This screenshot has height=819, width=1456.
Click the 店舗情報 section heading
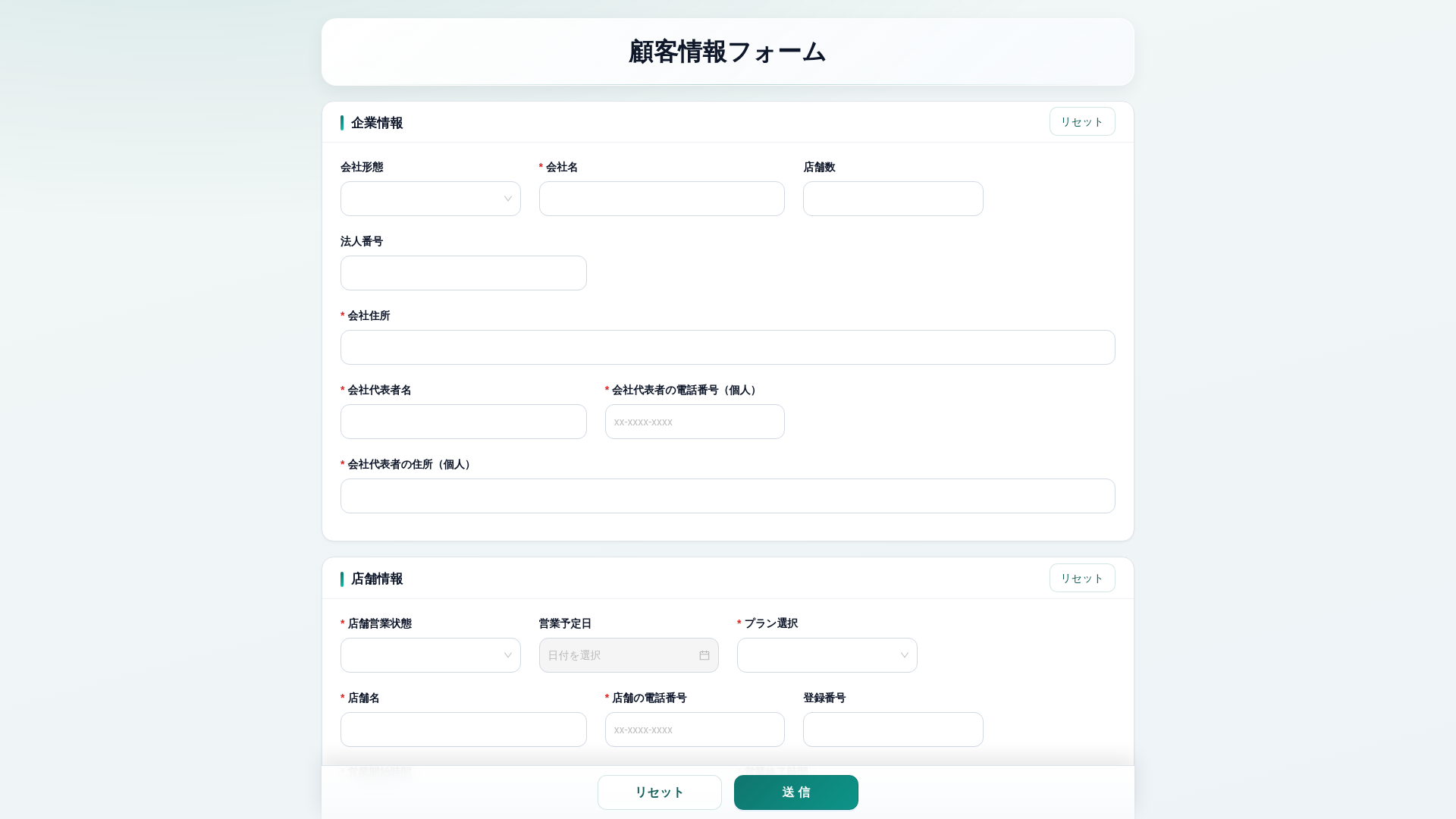tap(377, 579)
